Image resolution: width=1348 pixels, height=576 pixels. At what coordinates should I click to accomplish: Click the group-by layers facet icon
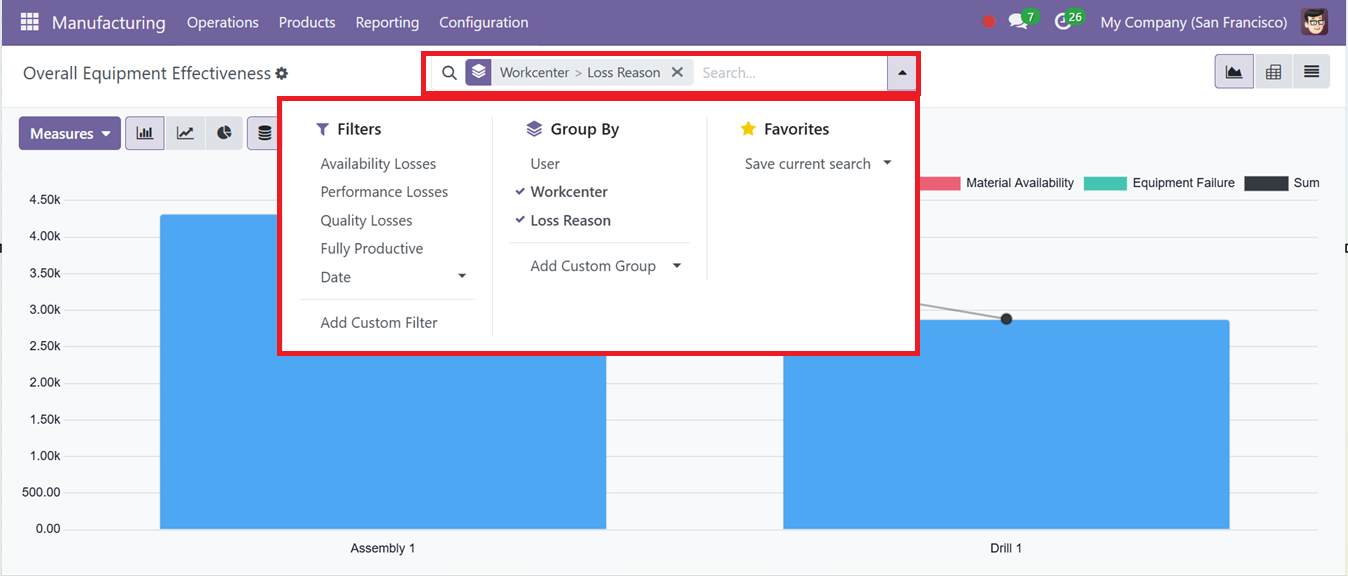click(479, 72)
